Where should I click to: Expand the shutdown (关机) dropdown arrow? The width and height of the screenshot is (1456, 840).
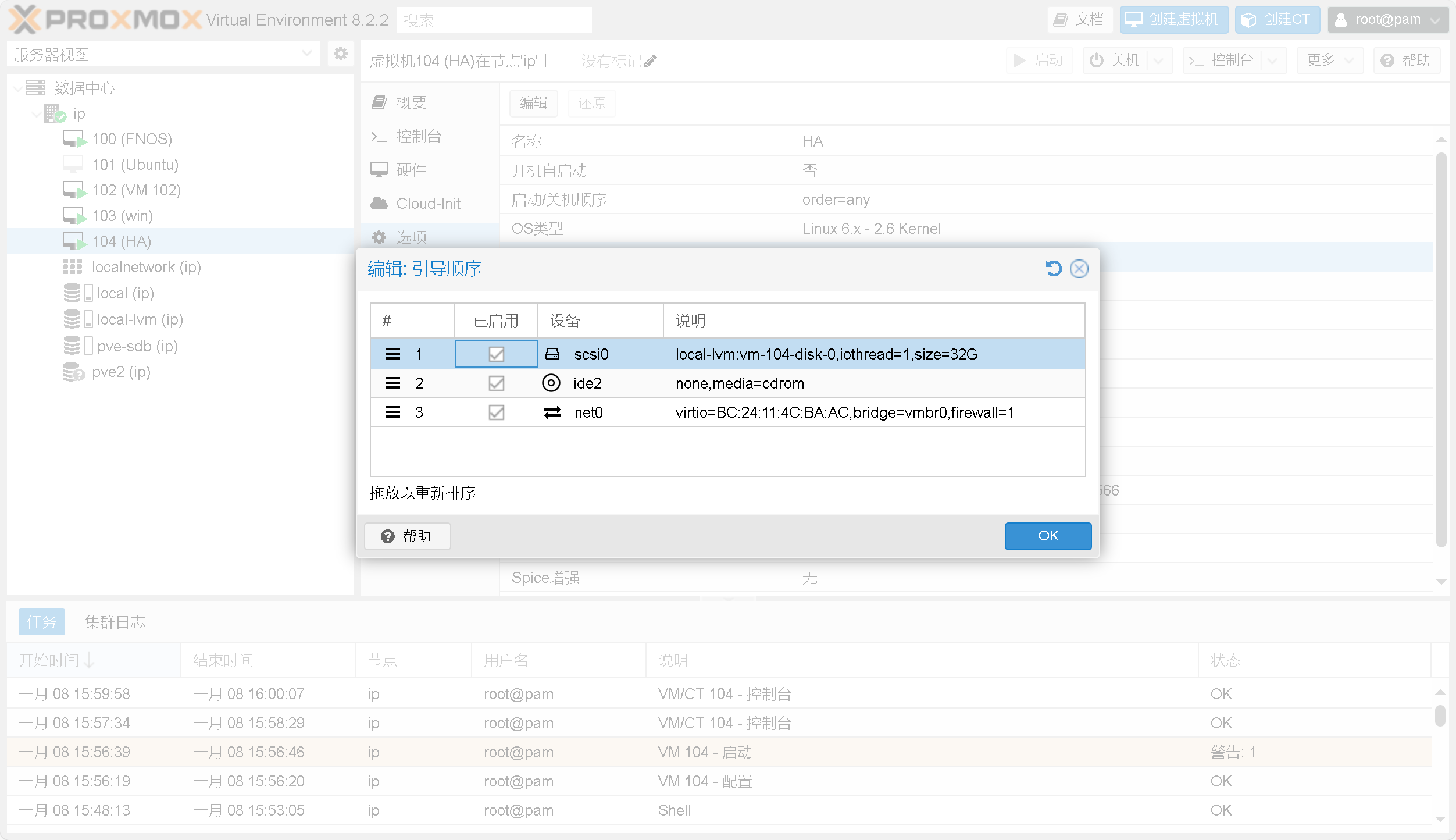click(x=1159, y=60)
